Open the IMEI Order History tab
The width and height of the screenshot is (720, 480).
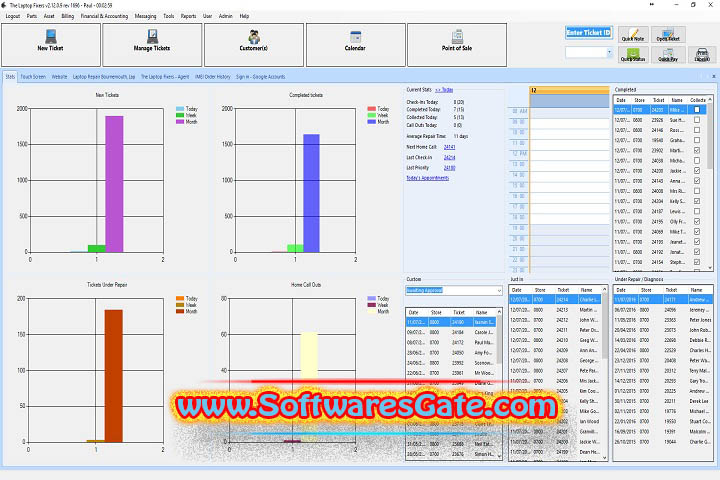coord(213,77)
